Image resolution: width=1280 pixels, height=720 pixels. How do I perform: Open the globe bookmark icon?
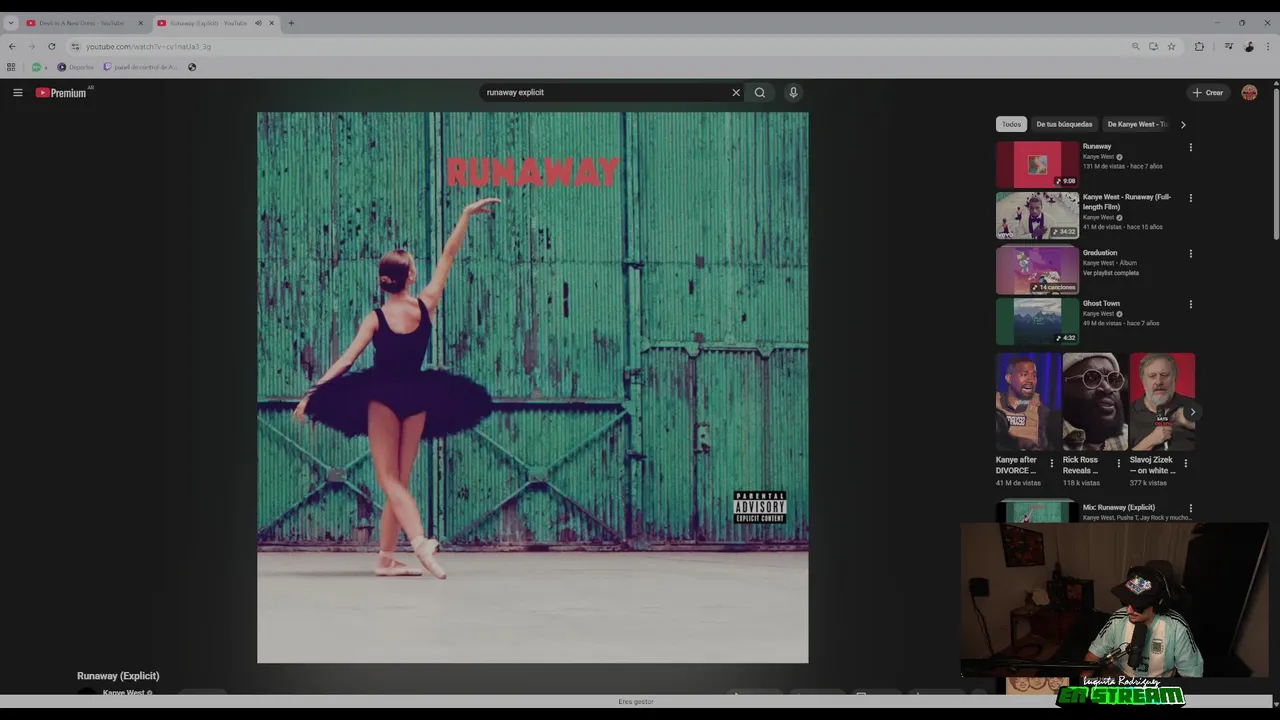click(192, 67)
